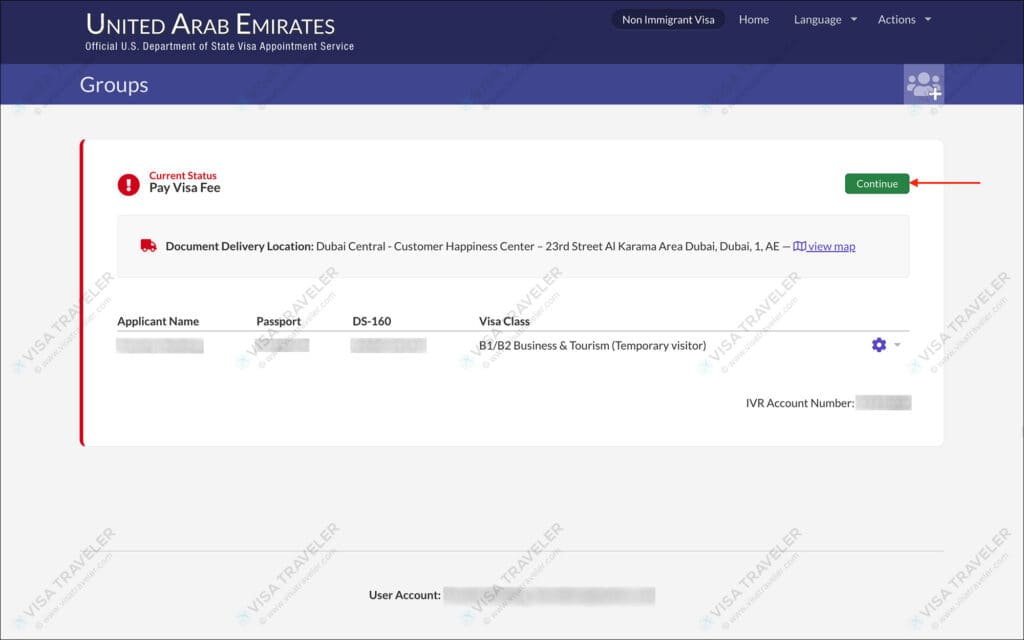Click the Pay Visa Fee status text

click(x=185, y=188)
